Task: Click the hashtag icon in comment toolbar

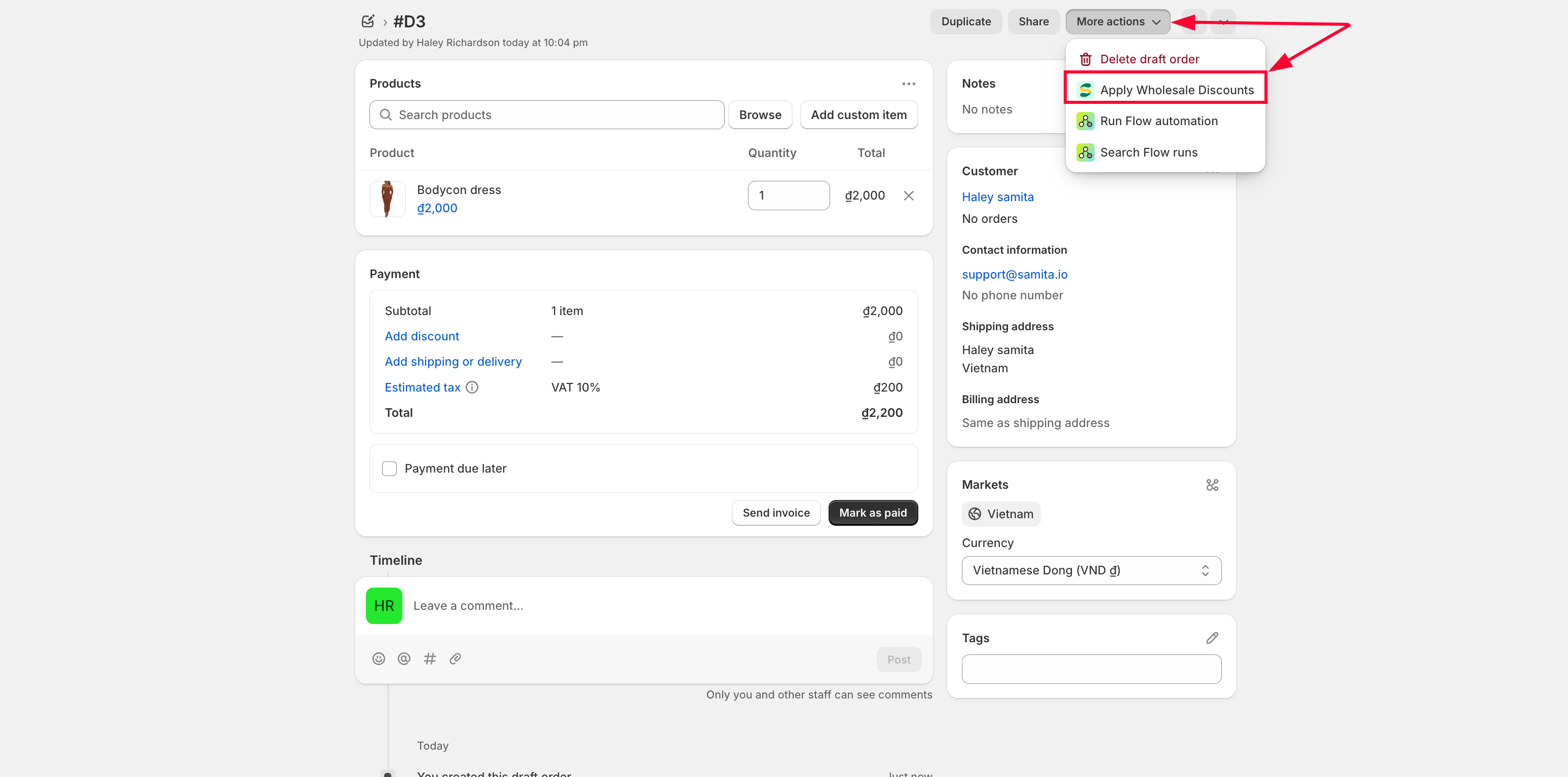Action: [429, 658]
